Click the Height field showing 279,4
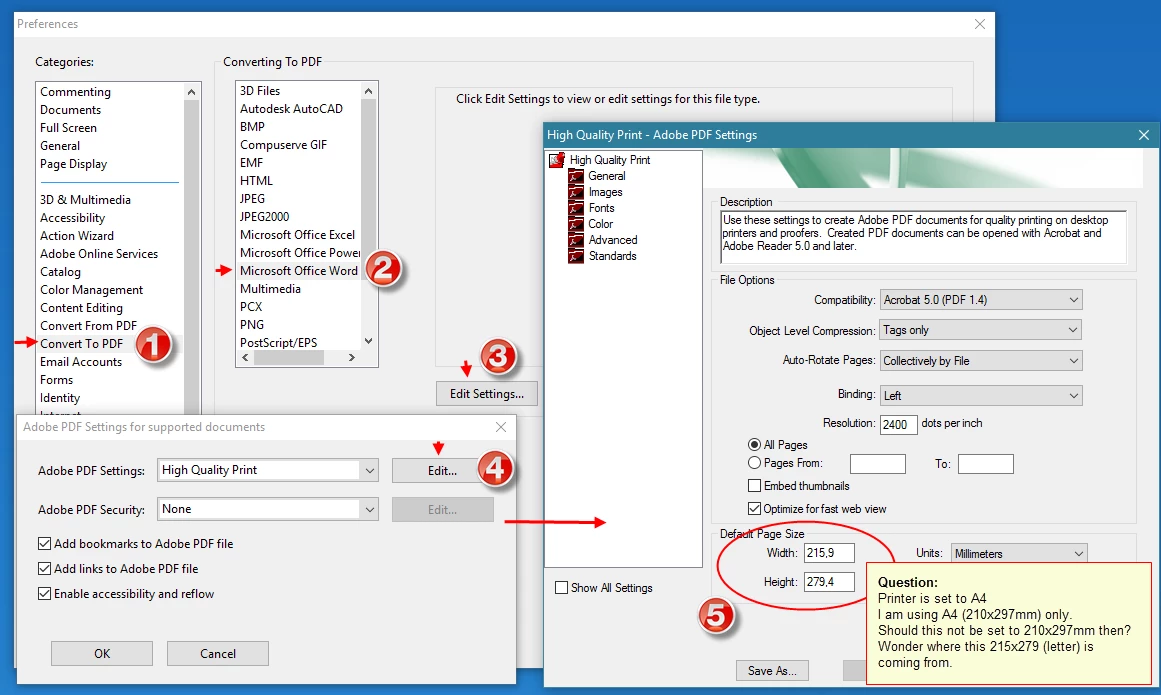 tap(829, 582)
